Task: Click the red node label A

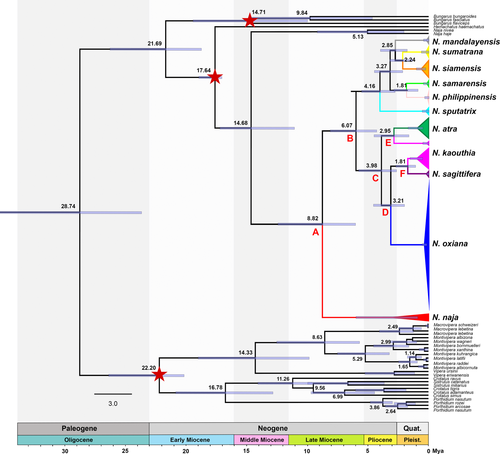Action: pyautogui.click(x=315, y=232)
